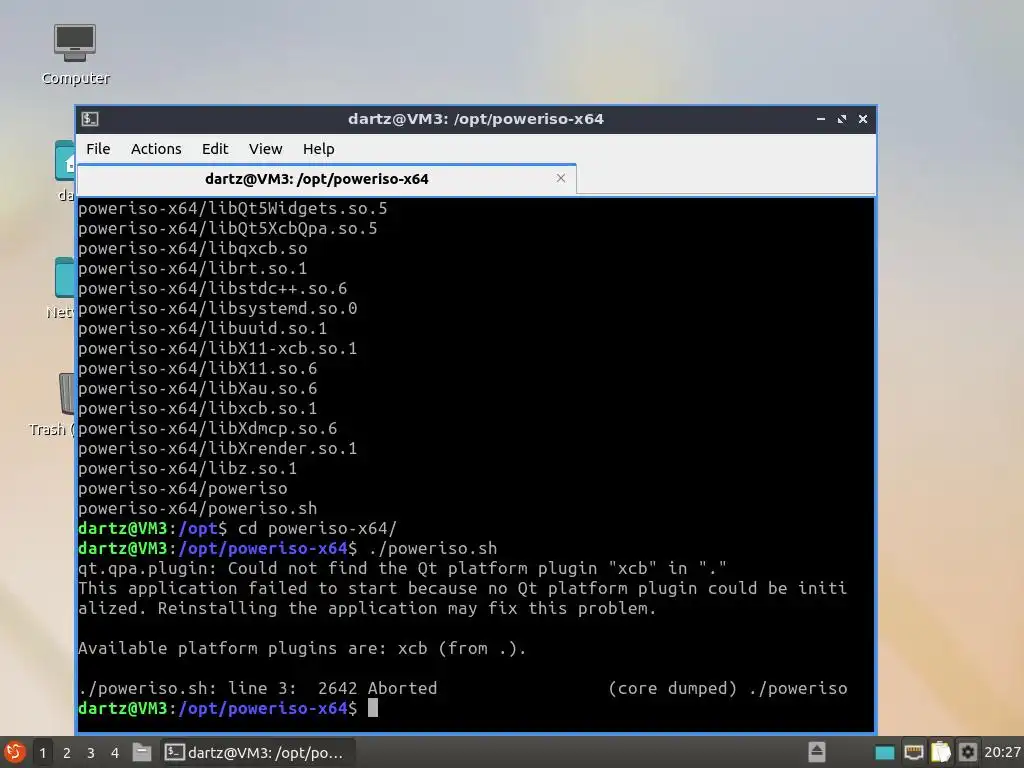Click the line poweriso-x64/libxcb.so.1
The height and width of the screenshot is (768, 1024).
pos(197,408)
